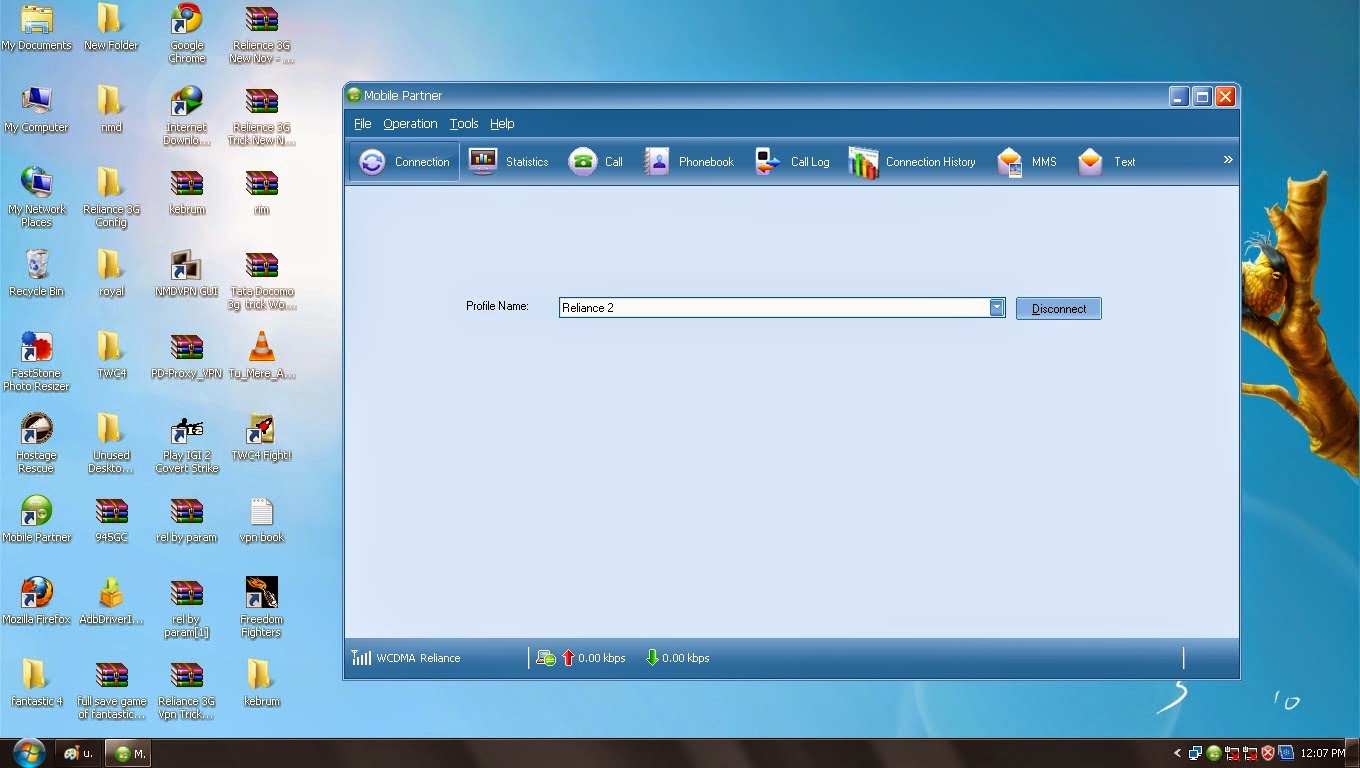Select the 'rel by param[1]' archive
The width and height of the screenshot is (1360, 768).
tap(187, 608)
